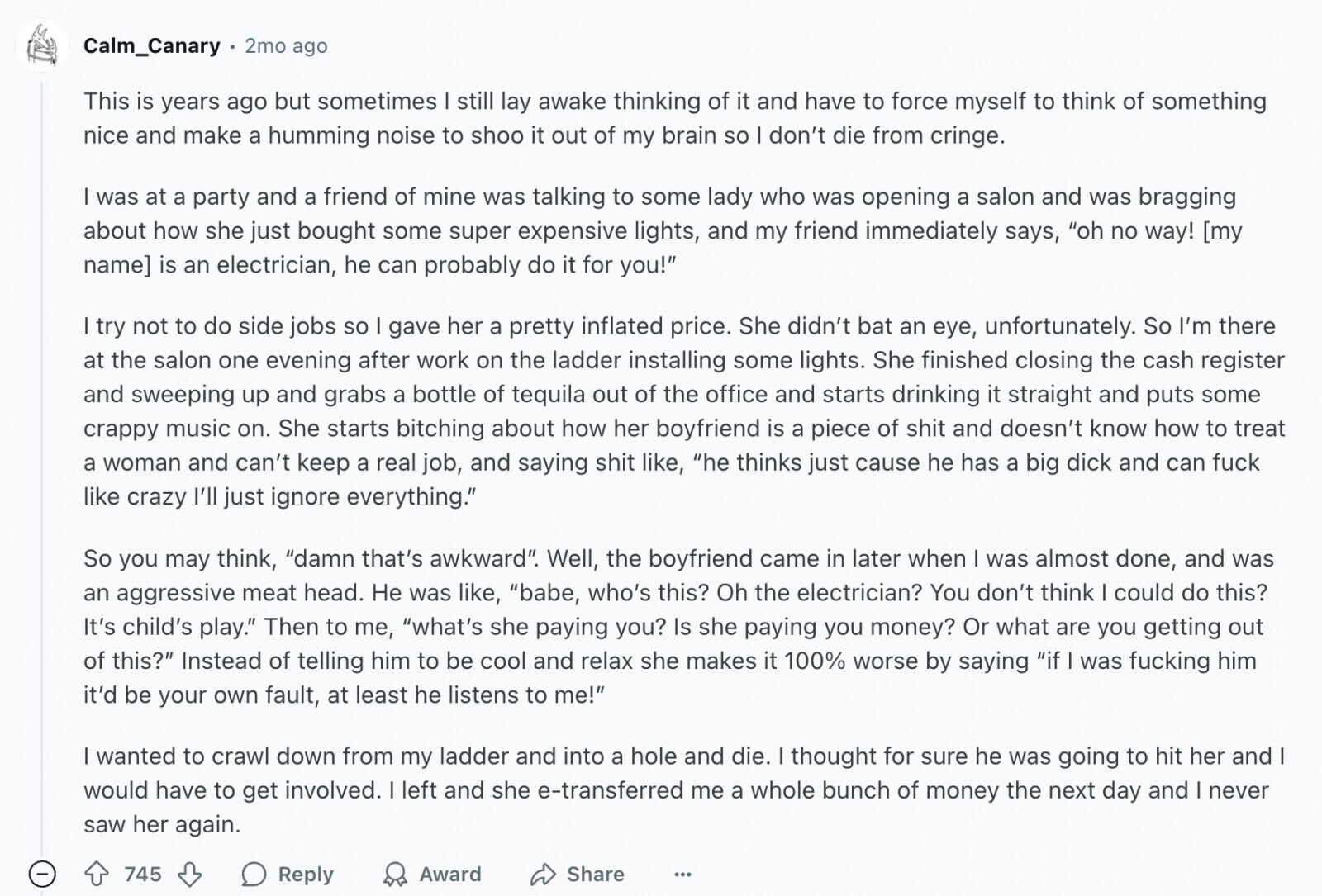Open the three-dot more options menu
The image size is (1322, 896).
pyautogui.click(x=682, y=874)
